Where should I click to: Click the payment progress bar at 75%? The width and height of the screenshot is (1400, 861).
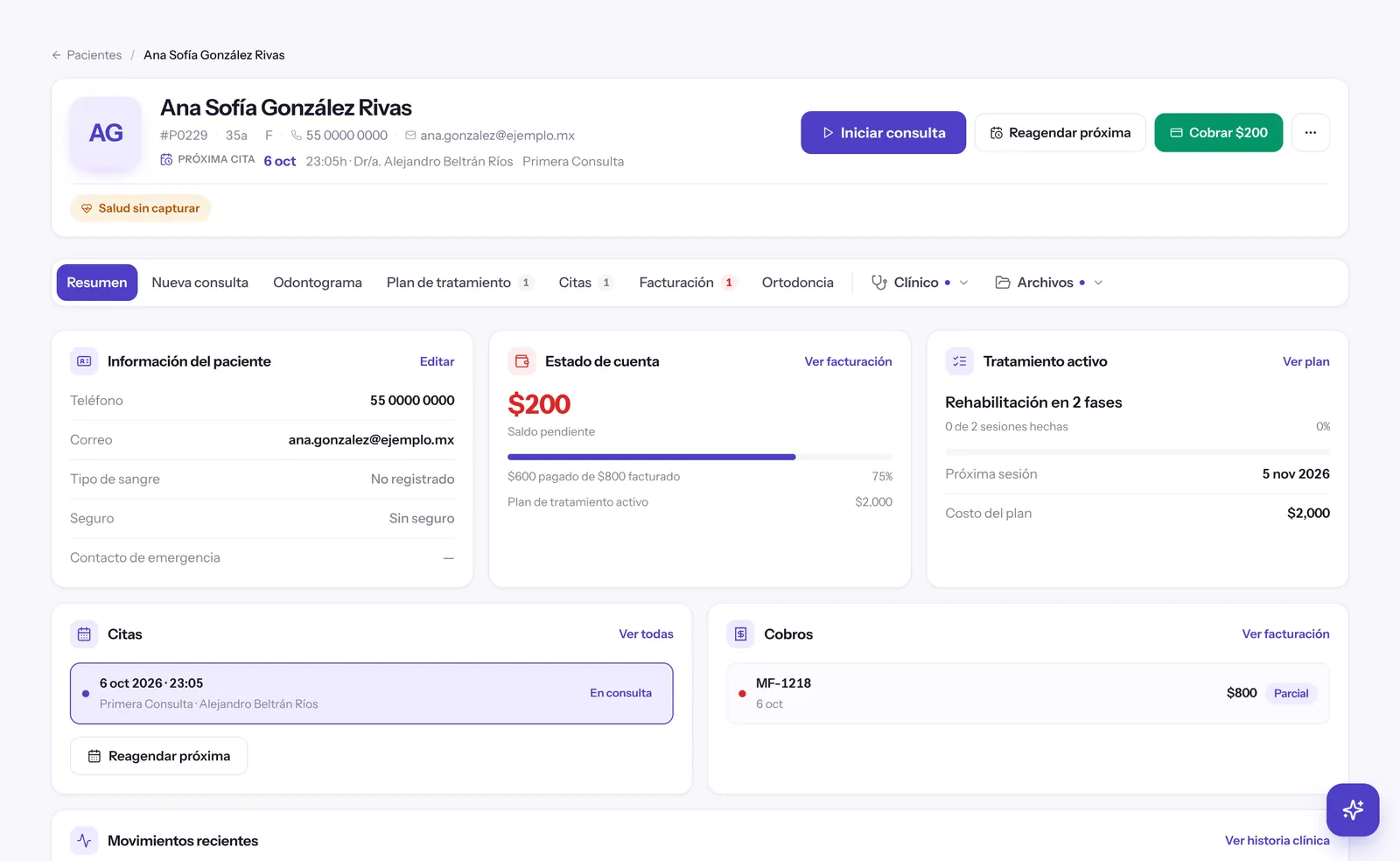pyautogui.click(x=700, y=457)
